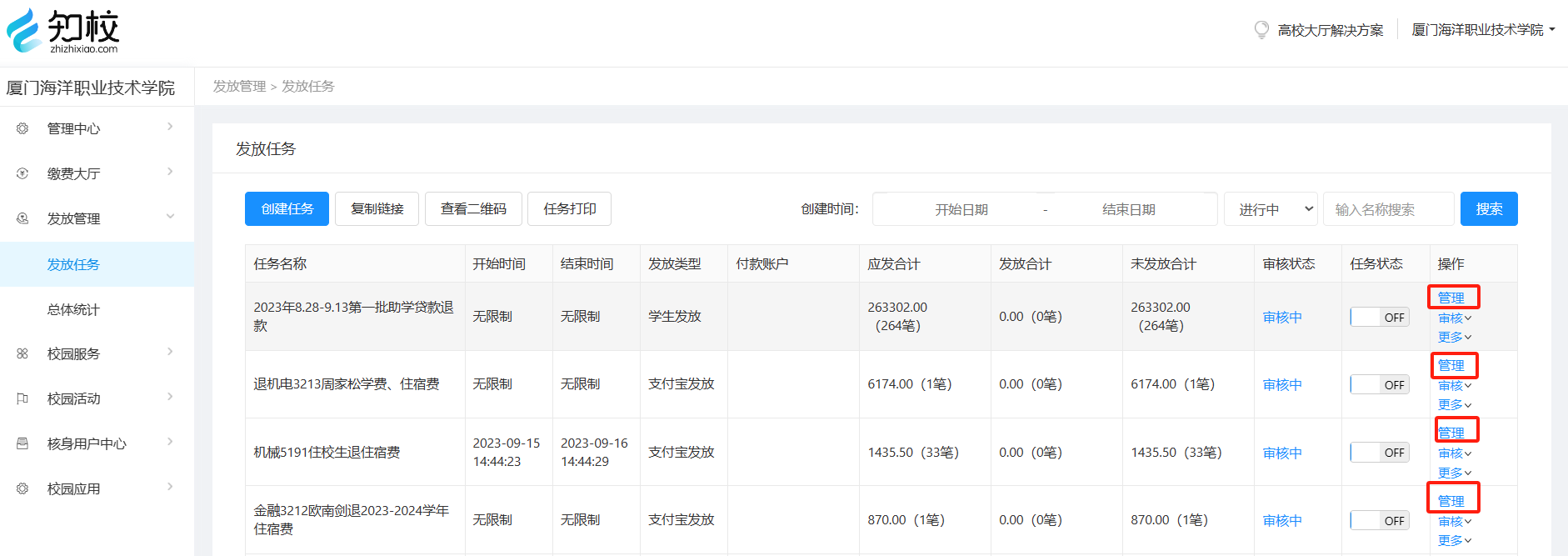This screenshot has width=1568, height=556.
Task: Click the 开始日期 date field
Action: pyautogui.click(x=961, y=209)
